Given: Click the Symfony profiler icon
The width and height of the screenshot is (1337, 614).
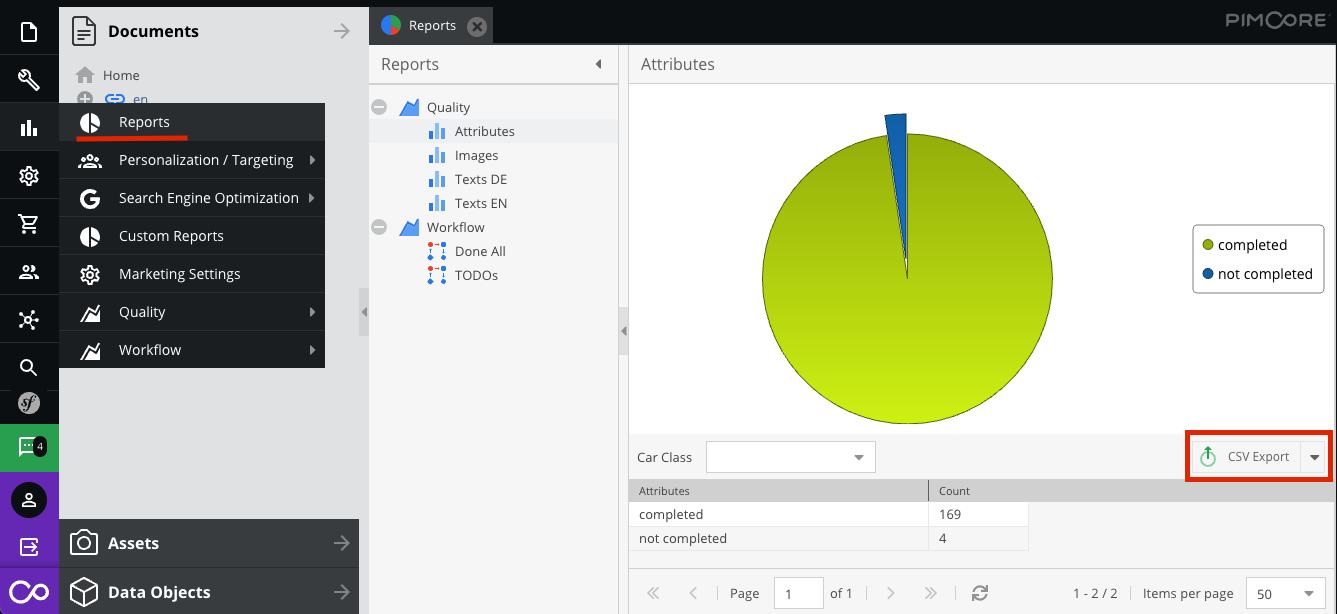Looking at the screenshot, I should (29, 404).
